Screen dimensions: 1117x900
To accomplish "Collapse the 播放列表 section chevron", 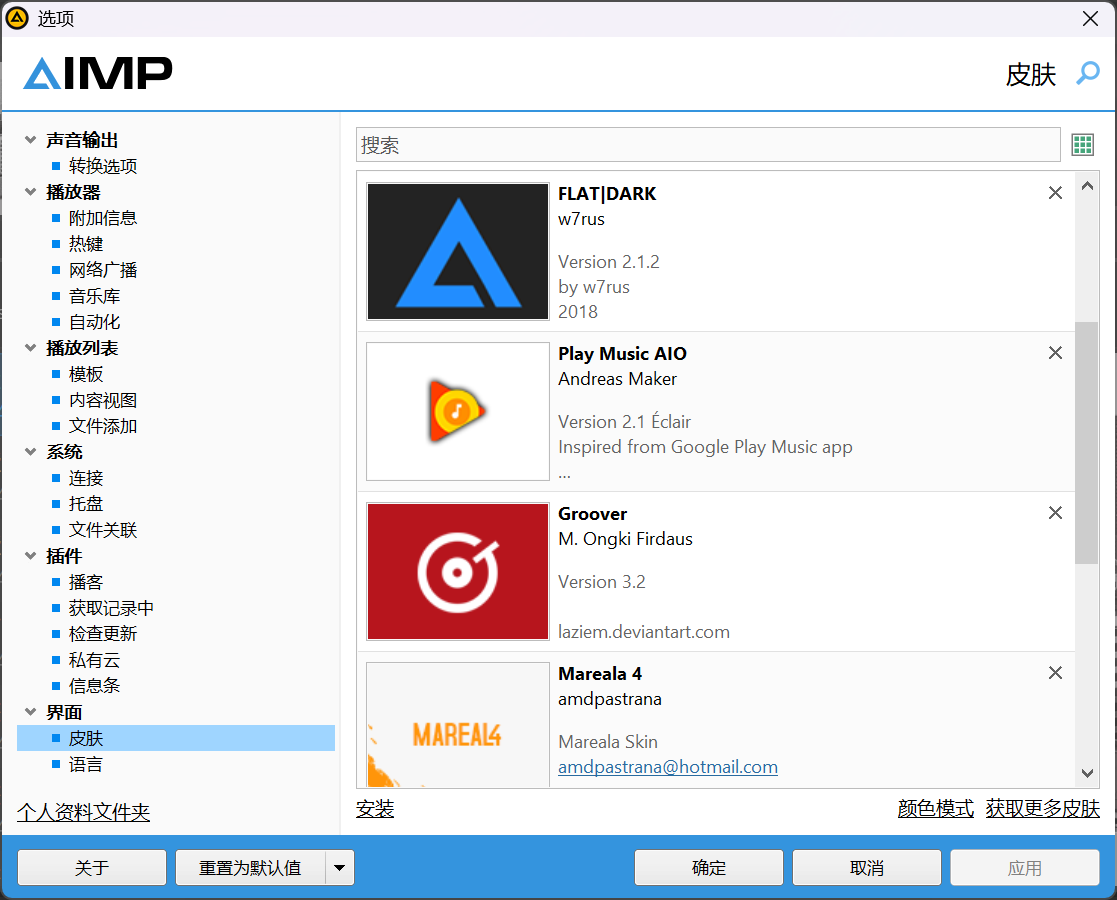I will tap(30, 349).
